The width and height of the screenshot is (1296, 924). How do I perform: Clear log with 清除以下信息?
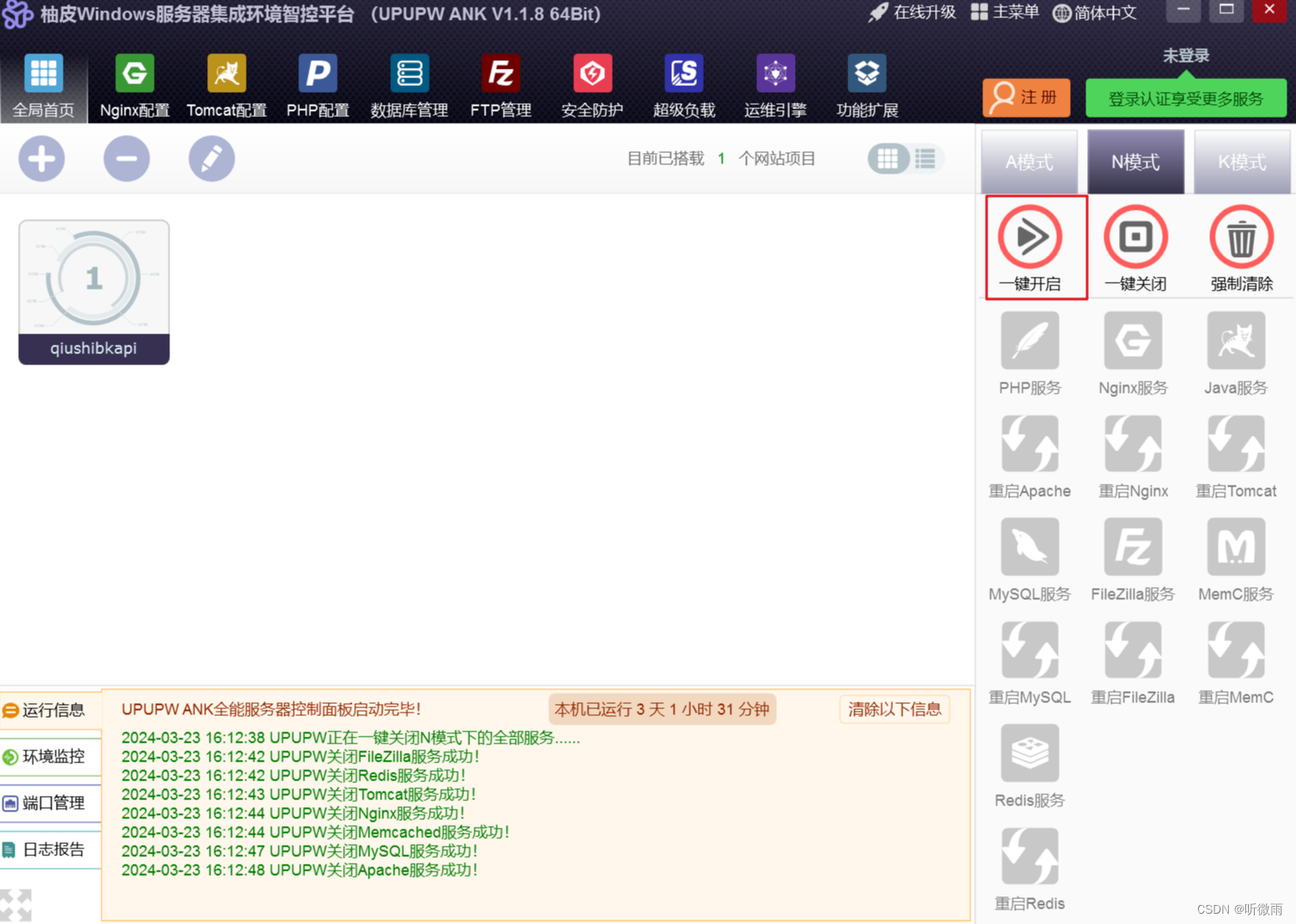click(x=895, y=709)
